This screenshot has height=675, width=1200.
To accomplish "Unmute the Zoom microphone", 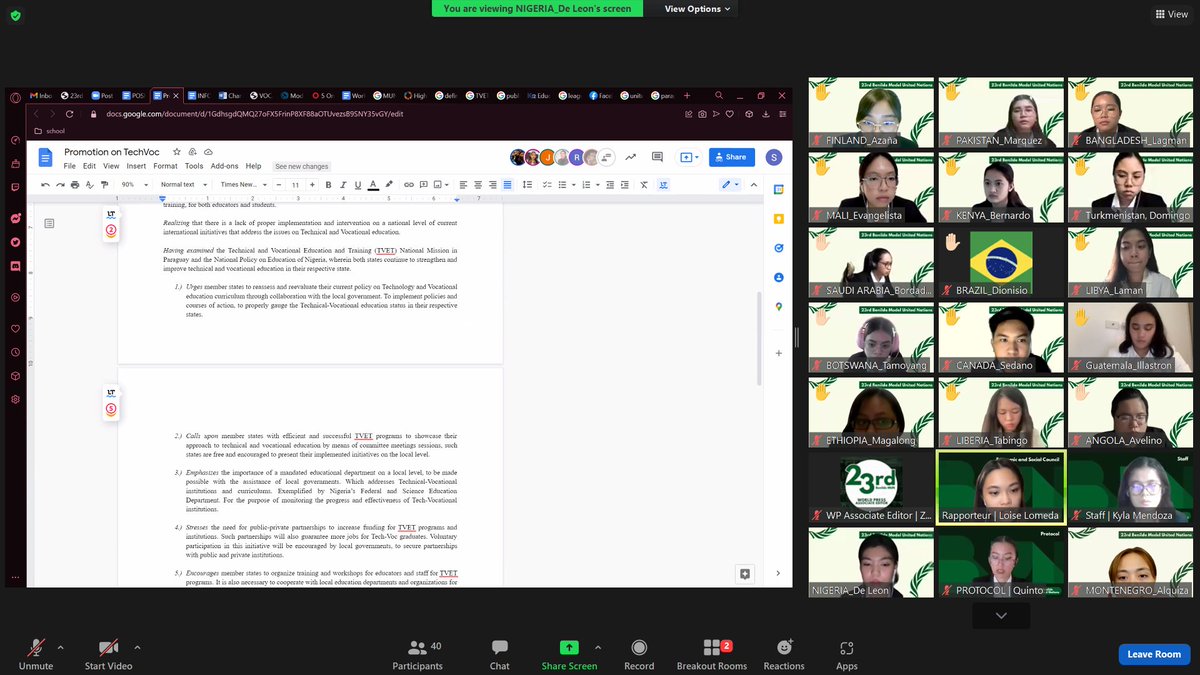I will 36,654.
